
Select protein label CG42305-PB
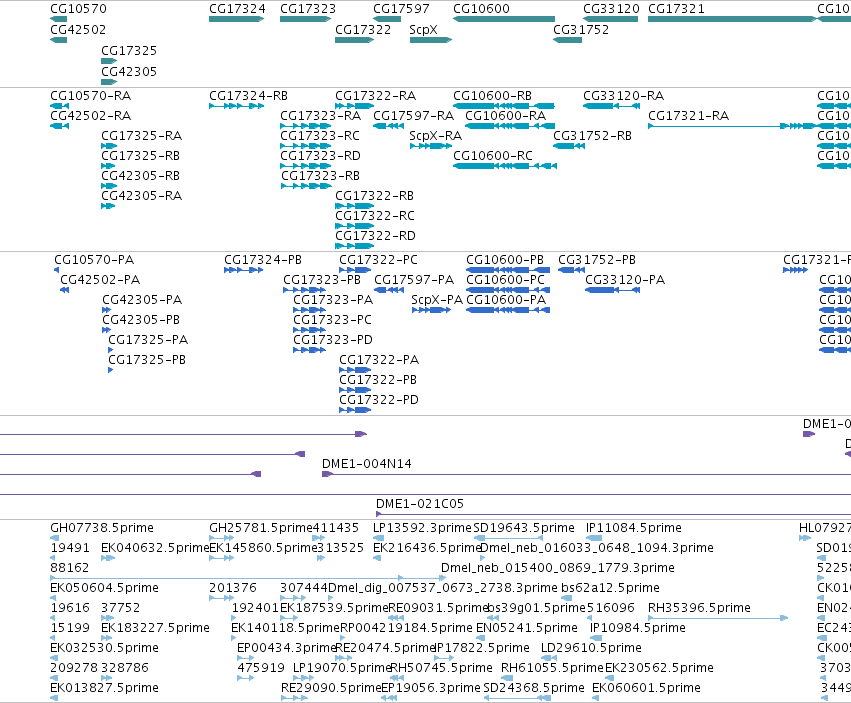coord(141,320)
